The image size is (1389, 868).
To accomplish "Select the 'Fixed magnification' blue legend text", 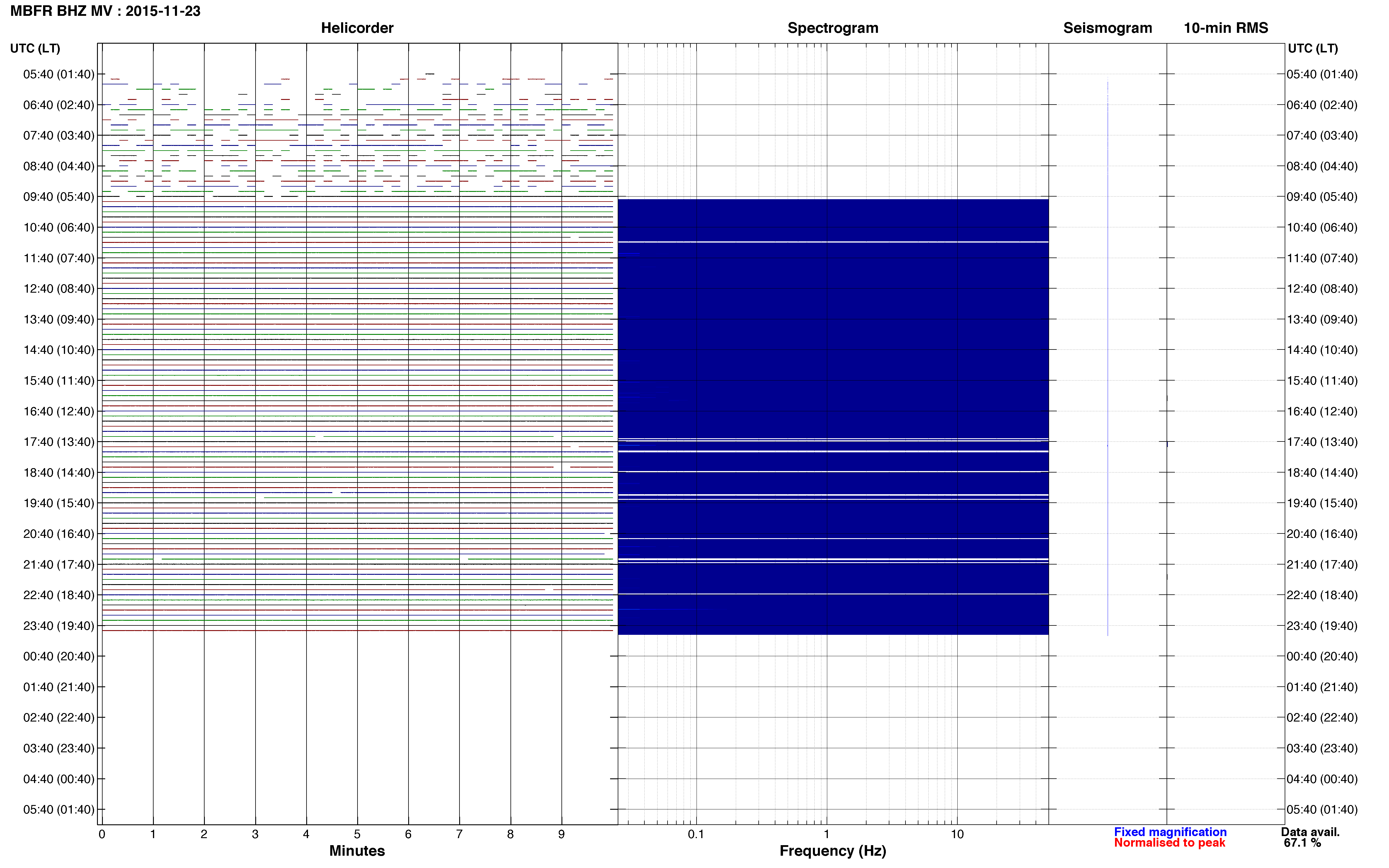I will coord(1170,832).
